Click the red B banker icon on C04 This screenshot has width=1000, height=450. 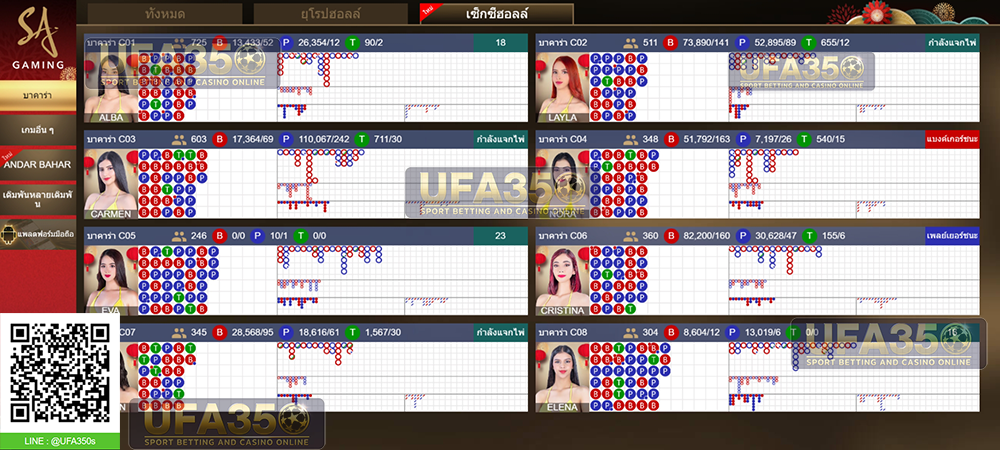point(670,140)
